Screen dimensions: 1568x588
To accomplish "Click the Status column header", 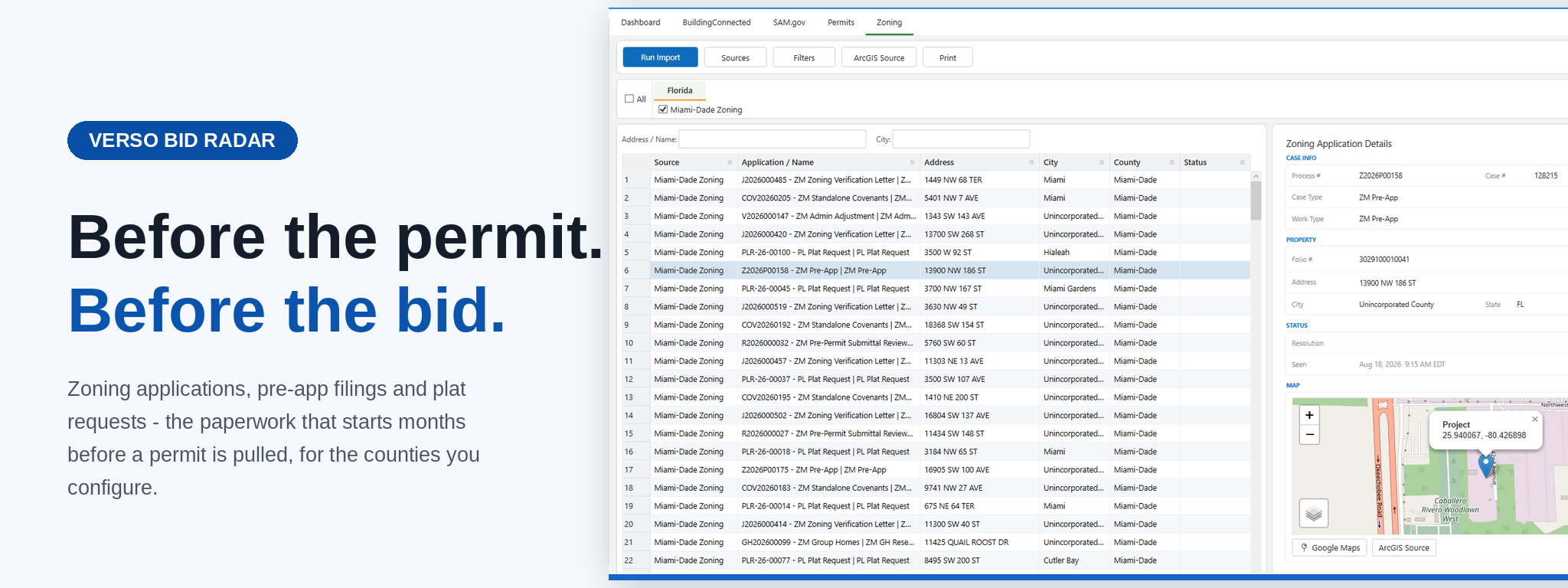I will [1215, 162].
